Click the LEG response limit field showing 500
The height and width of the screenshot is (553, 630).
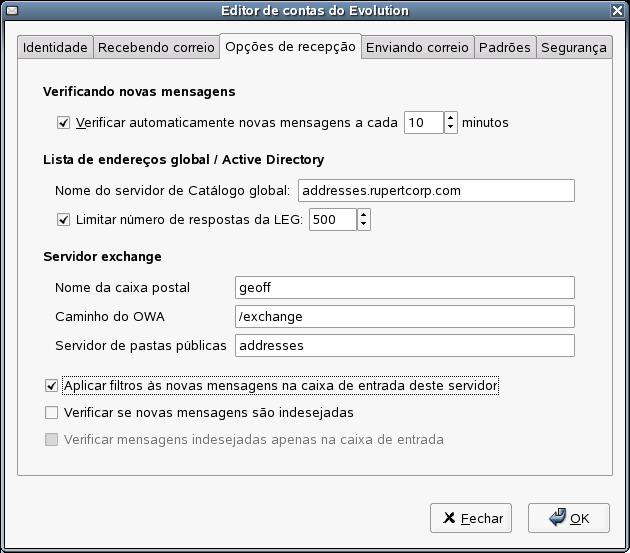(x=333, y=219)
